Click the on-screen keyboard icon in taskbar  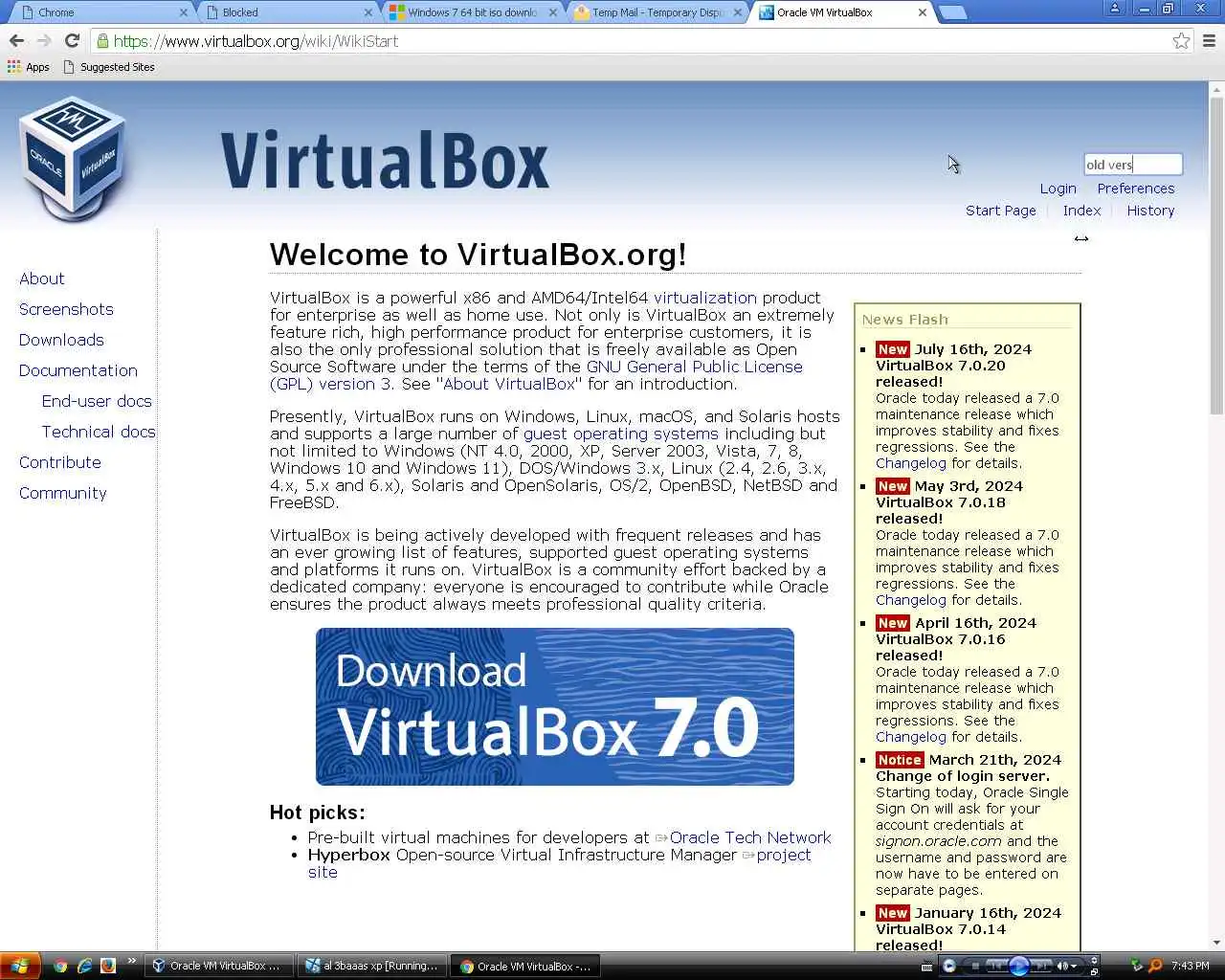[x=926, y=968]
